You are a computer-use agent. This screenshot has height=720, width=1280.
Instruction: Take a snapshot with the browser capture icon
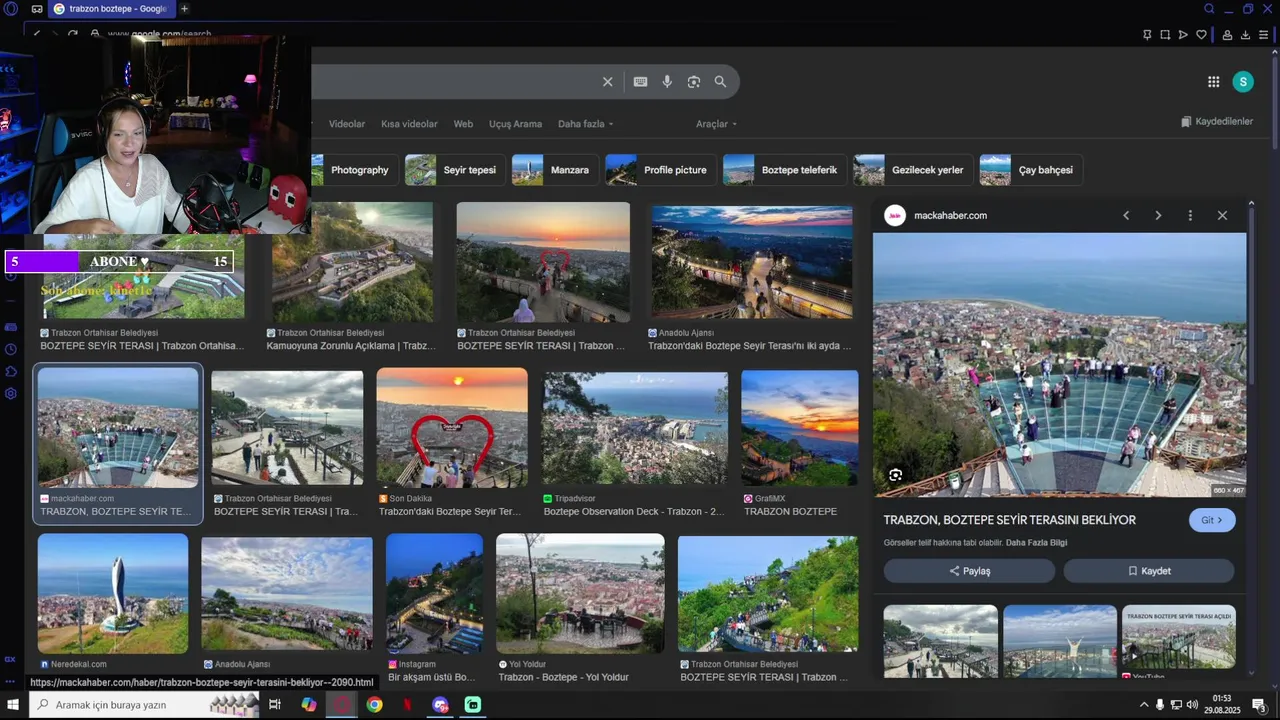pos(1165,34)
